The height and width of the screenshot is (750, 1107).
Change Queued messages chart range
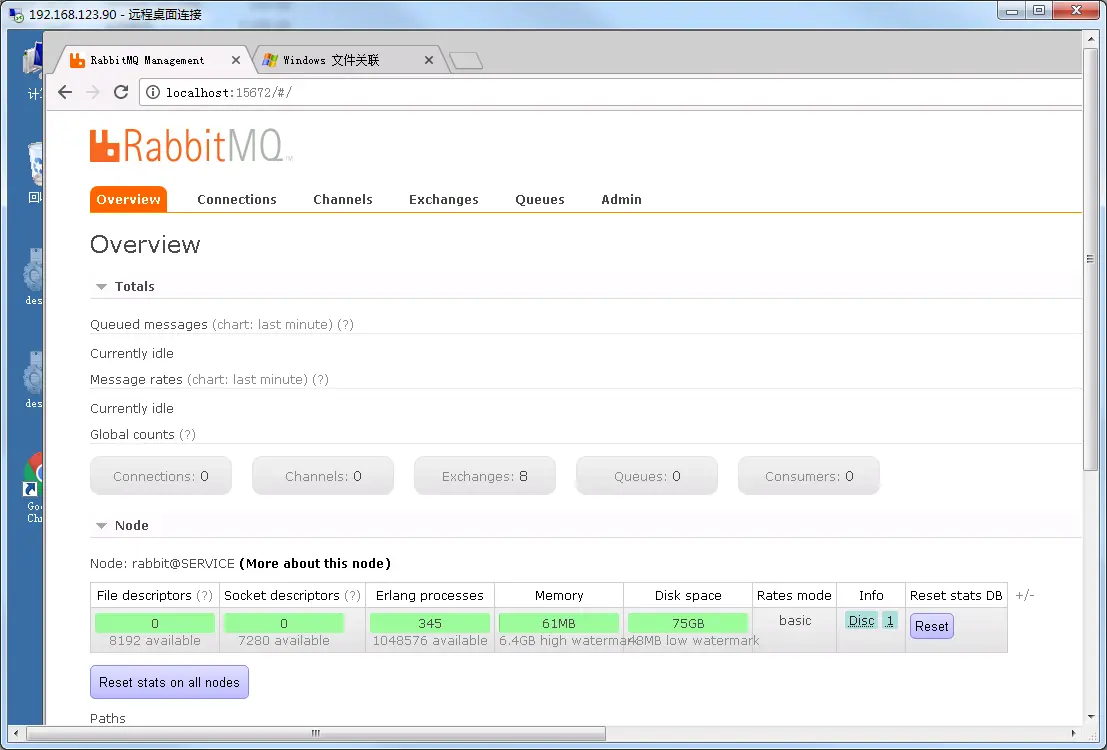[272, 324]
